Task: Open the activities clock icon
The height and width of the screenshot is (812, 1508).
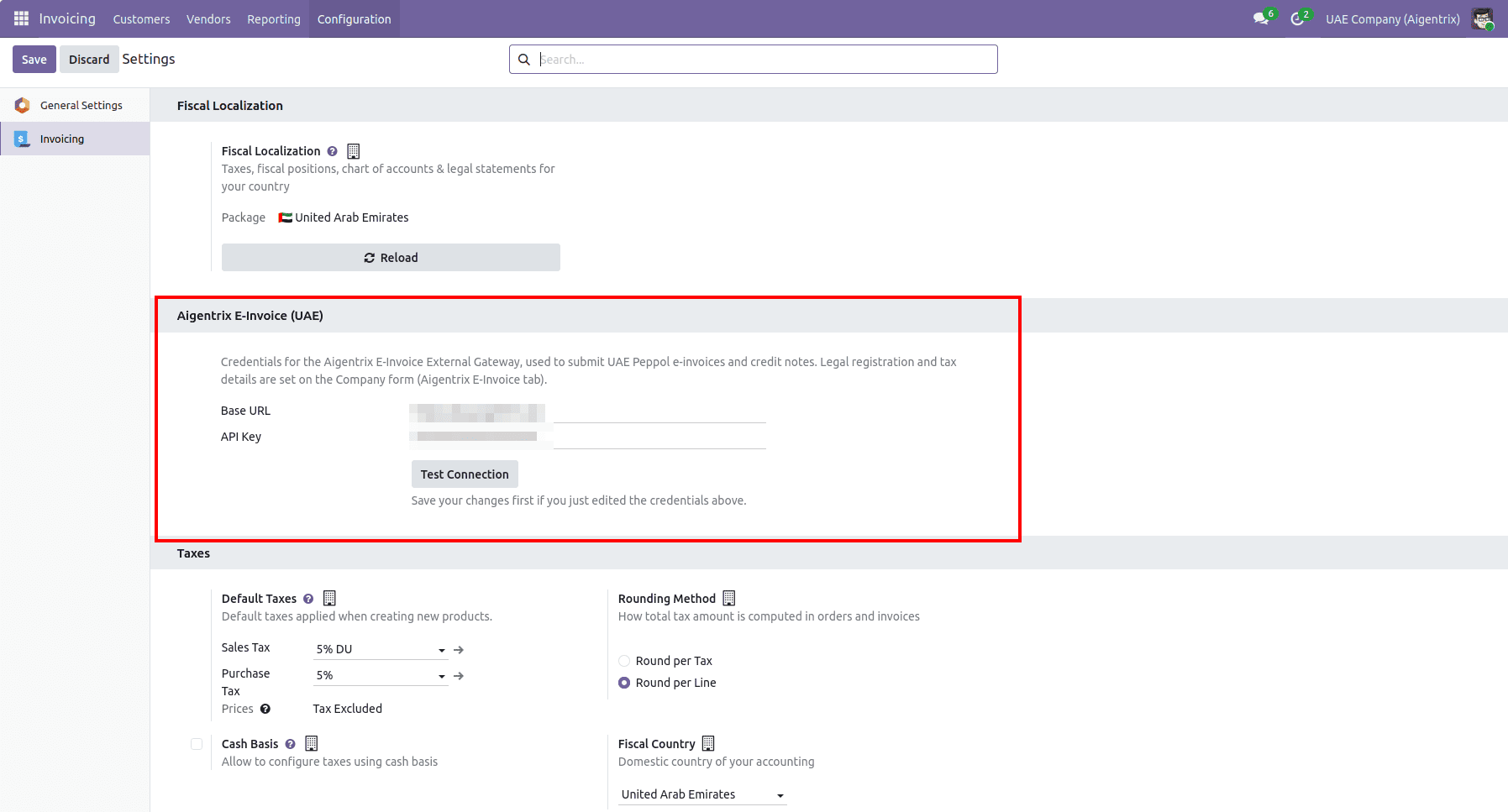Action: click(1297, 18)
